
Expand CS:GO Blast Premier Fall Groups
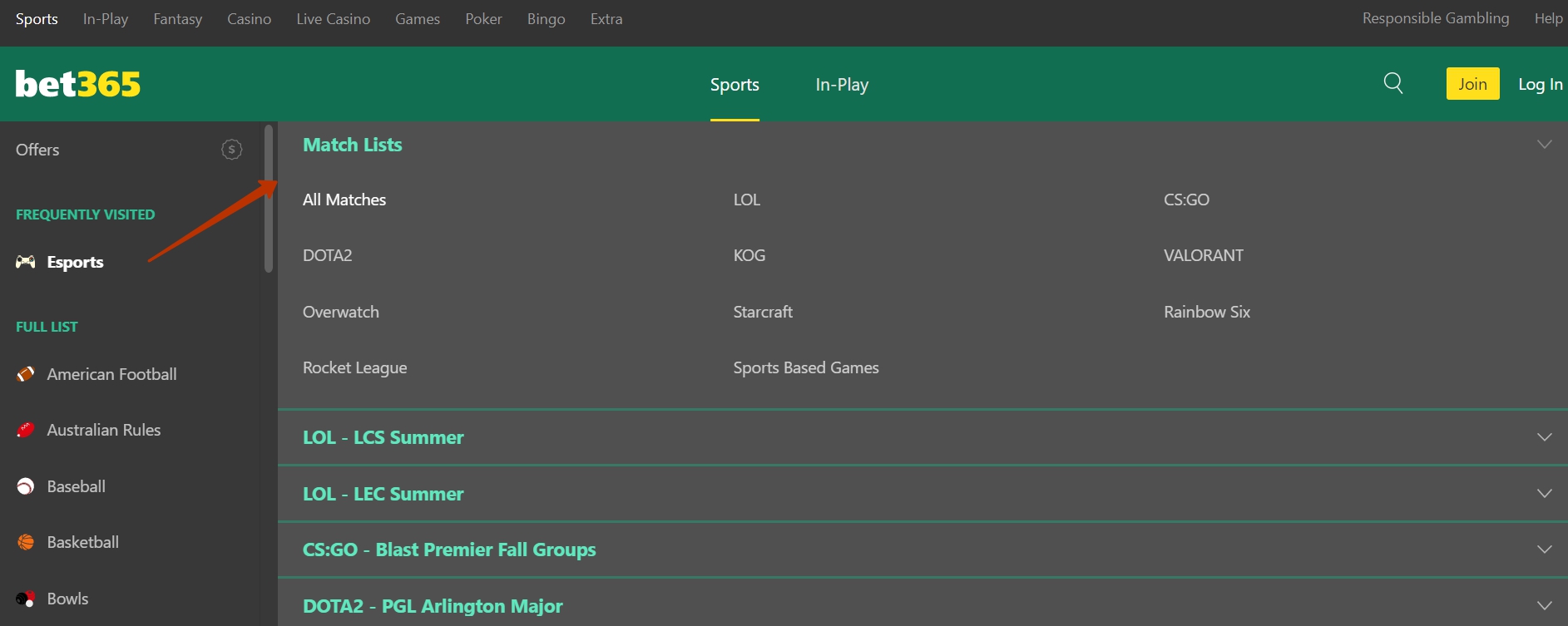tap(1544, 550)
